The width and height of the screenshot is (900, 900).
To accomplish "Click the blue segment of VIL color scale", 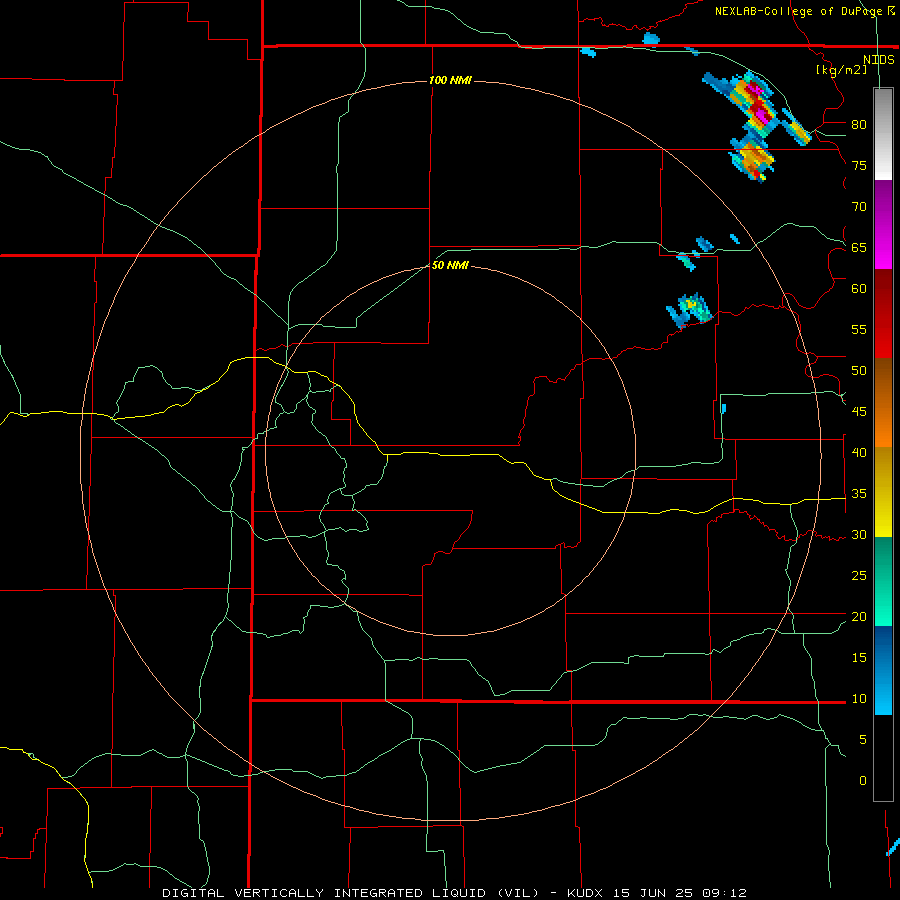I will 883,670.
